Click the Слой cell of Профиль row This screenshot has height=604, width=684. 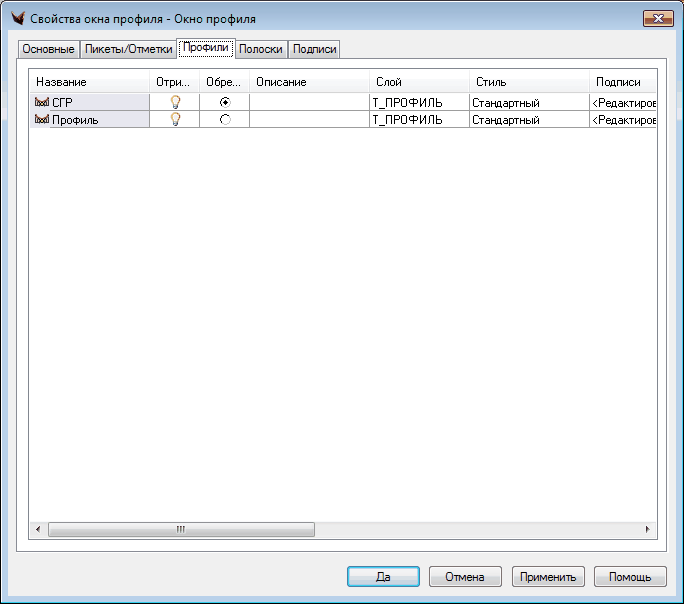click(418, 119)
